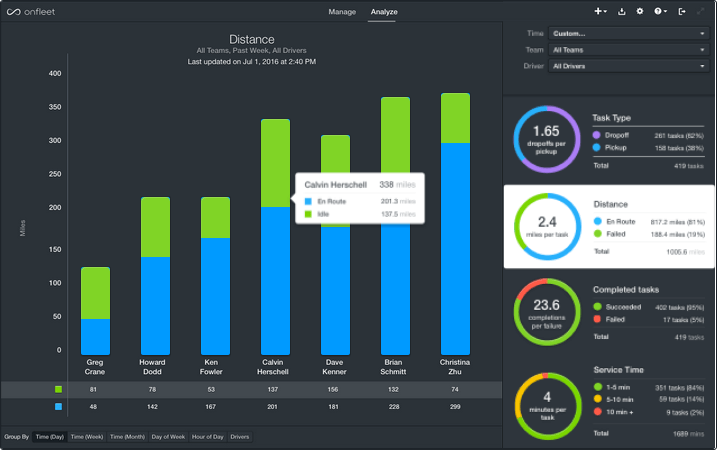The width and height of the screenshot is (717, 451).
Task: Click the fullscreen expand icon
Action: 700,11
